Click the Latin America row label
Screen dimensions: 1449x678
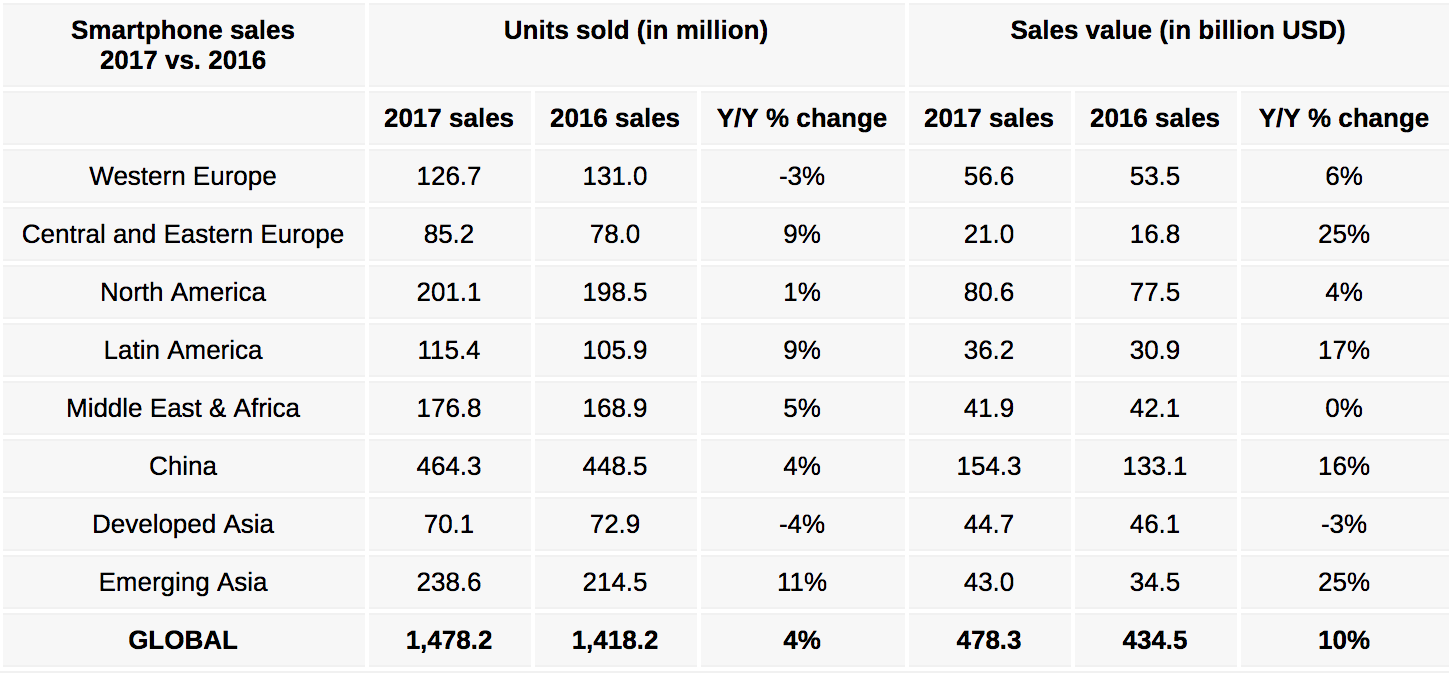tap(183, 351)
